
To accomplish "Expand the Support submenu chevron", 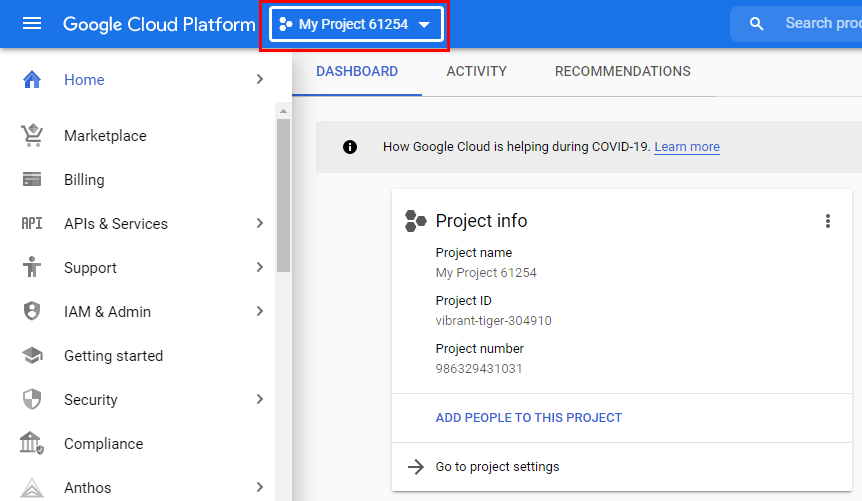I will (x=260, y=267).
